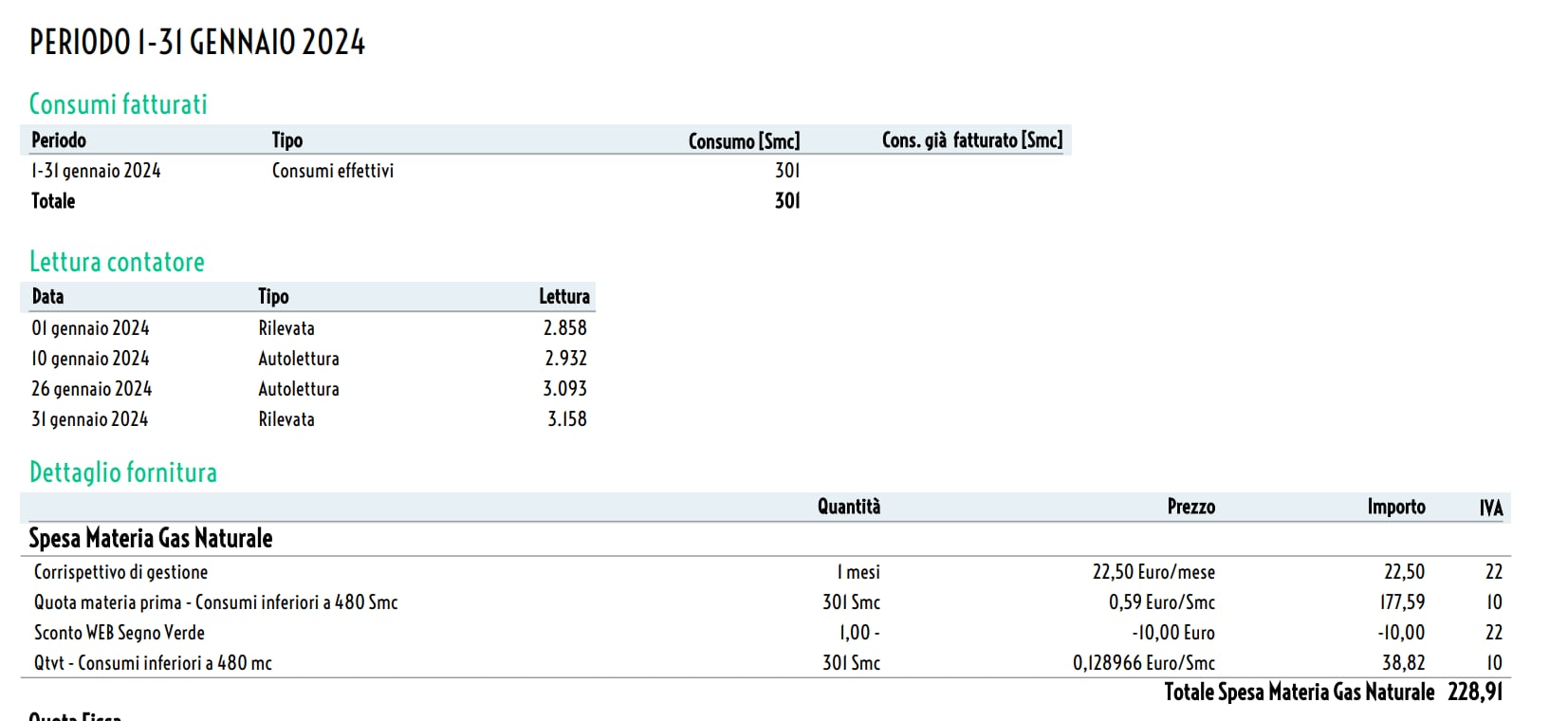This screenshot has height=721, width=1568.
Task: Select the "Consumi fatturati" section heading
Action: pos(118,104)
